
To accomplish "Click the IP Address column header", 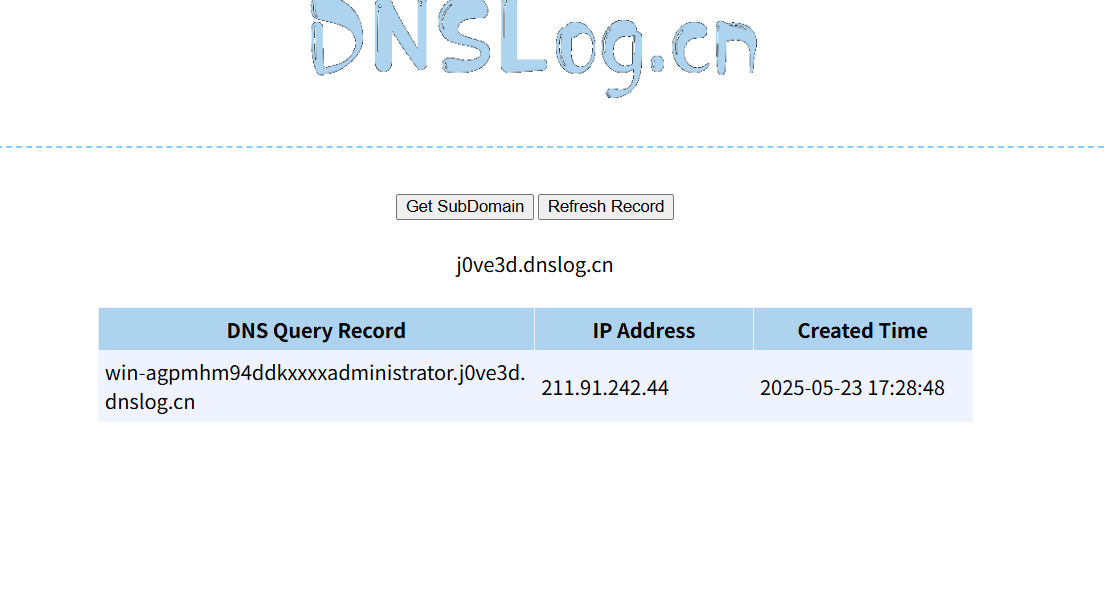I will point(644,330).
